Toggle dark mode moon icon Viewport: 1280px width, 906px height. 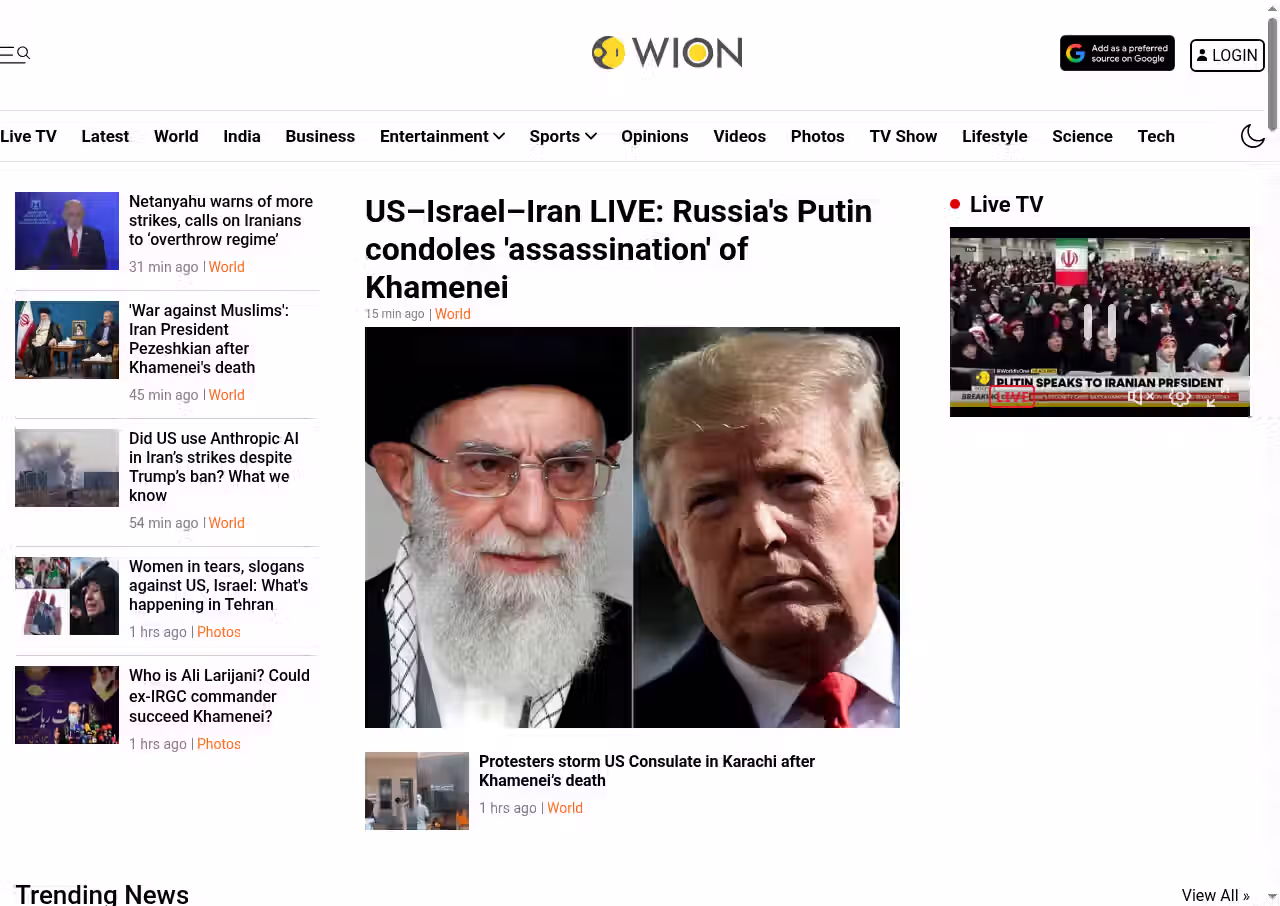point(1253,136)
